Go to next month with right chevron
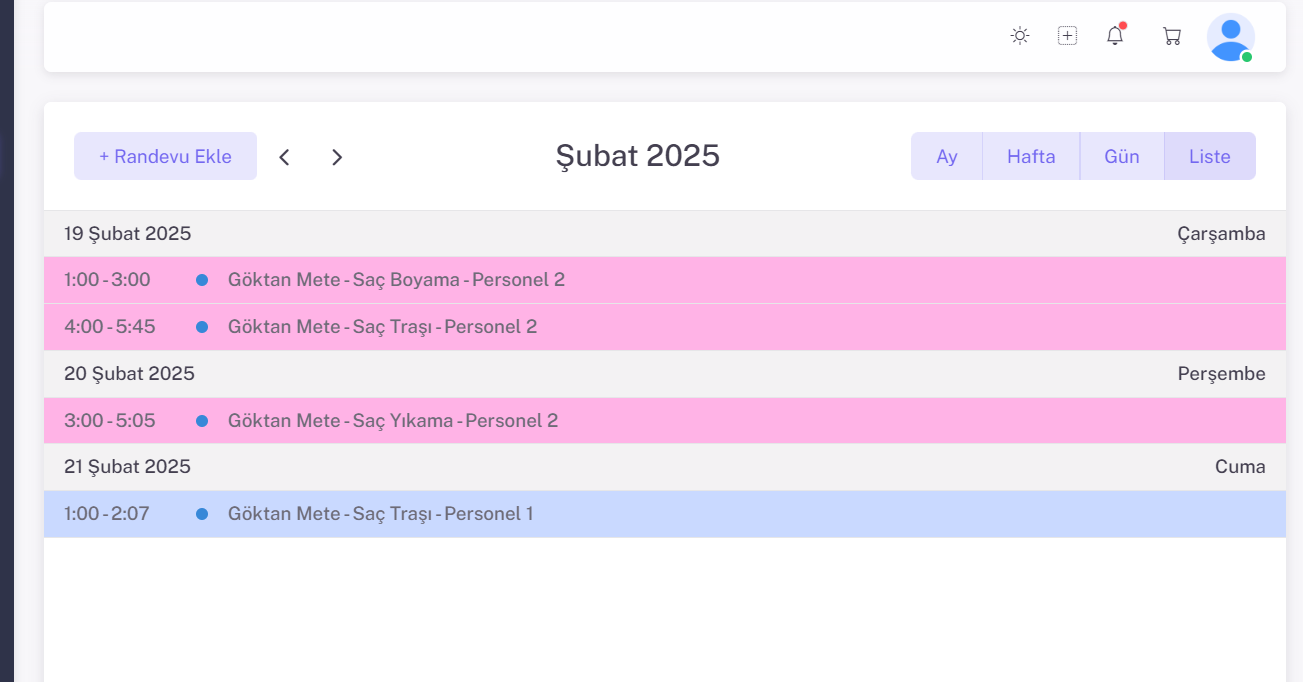 point(337,157)
